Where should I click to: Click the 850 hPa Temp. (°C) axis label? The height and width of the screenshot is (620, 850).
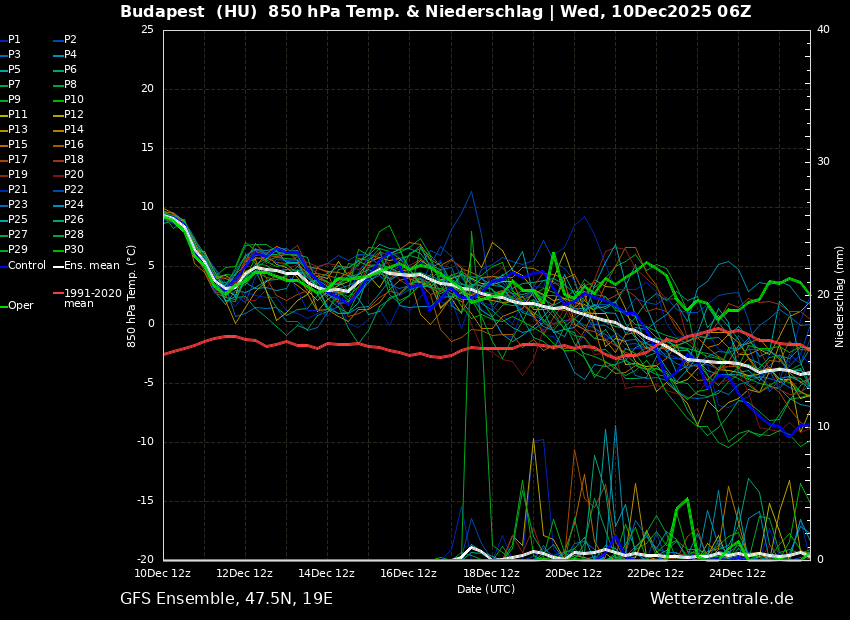click(132, 296)
